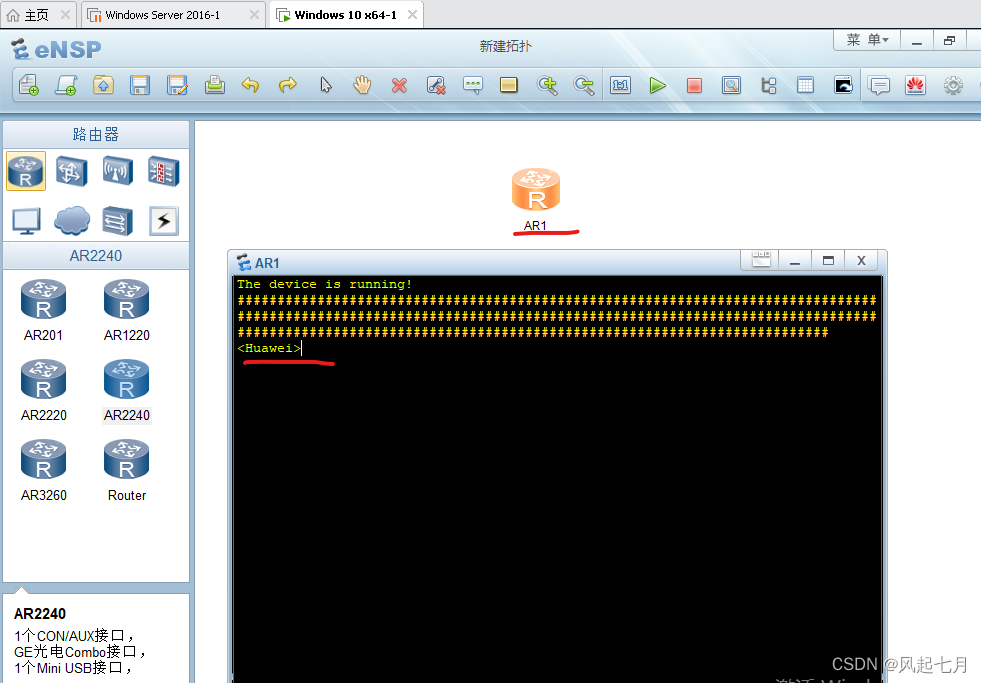Undo the last action

point(250,85)
